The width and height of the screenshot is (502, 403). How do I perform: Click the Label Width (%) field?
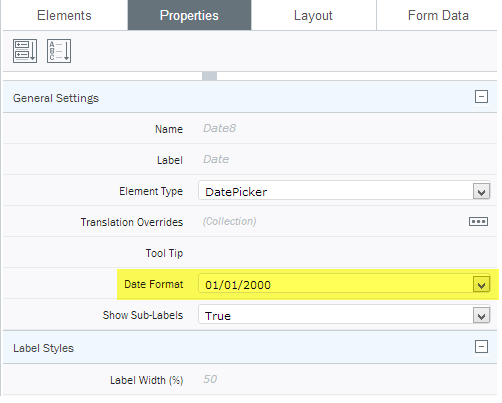[x=347, y=379]
